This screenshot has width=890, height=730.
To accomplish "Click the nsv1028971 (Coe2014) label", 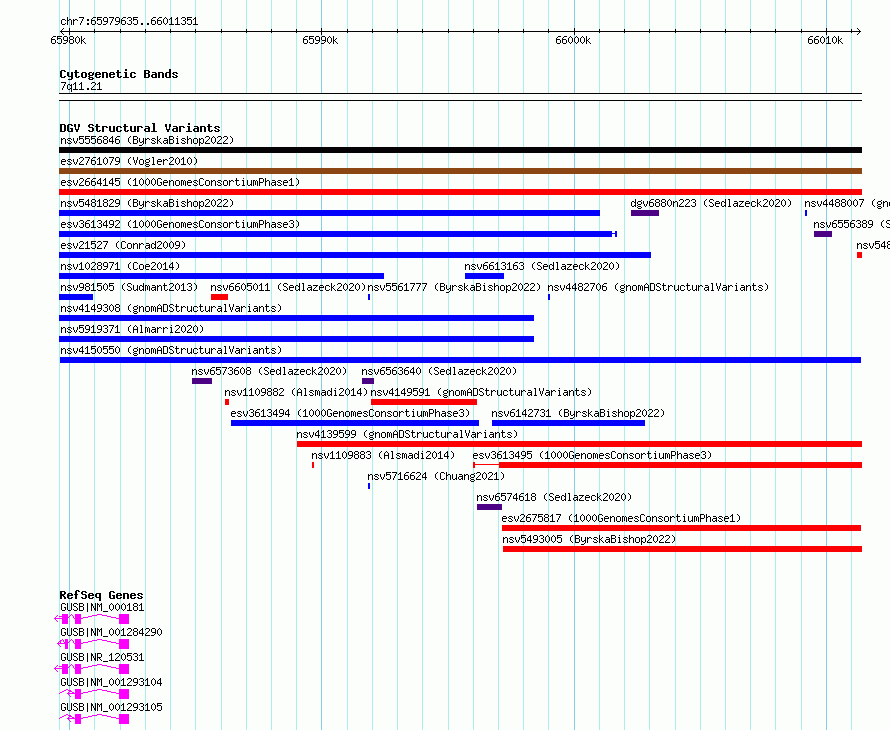I will [120, 266].
